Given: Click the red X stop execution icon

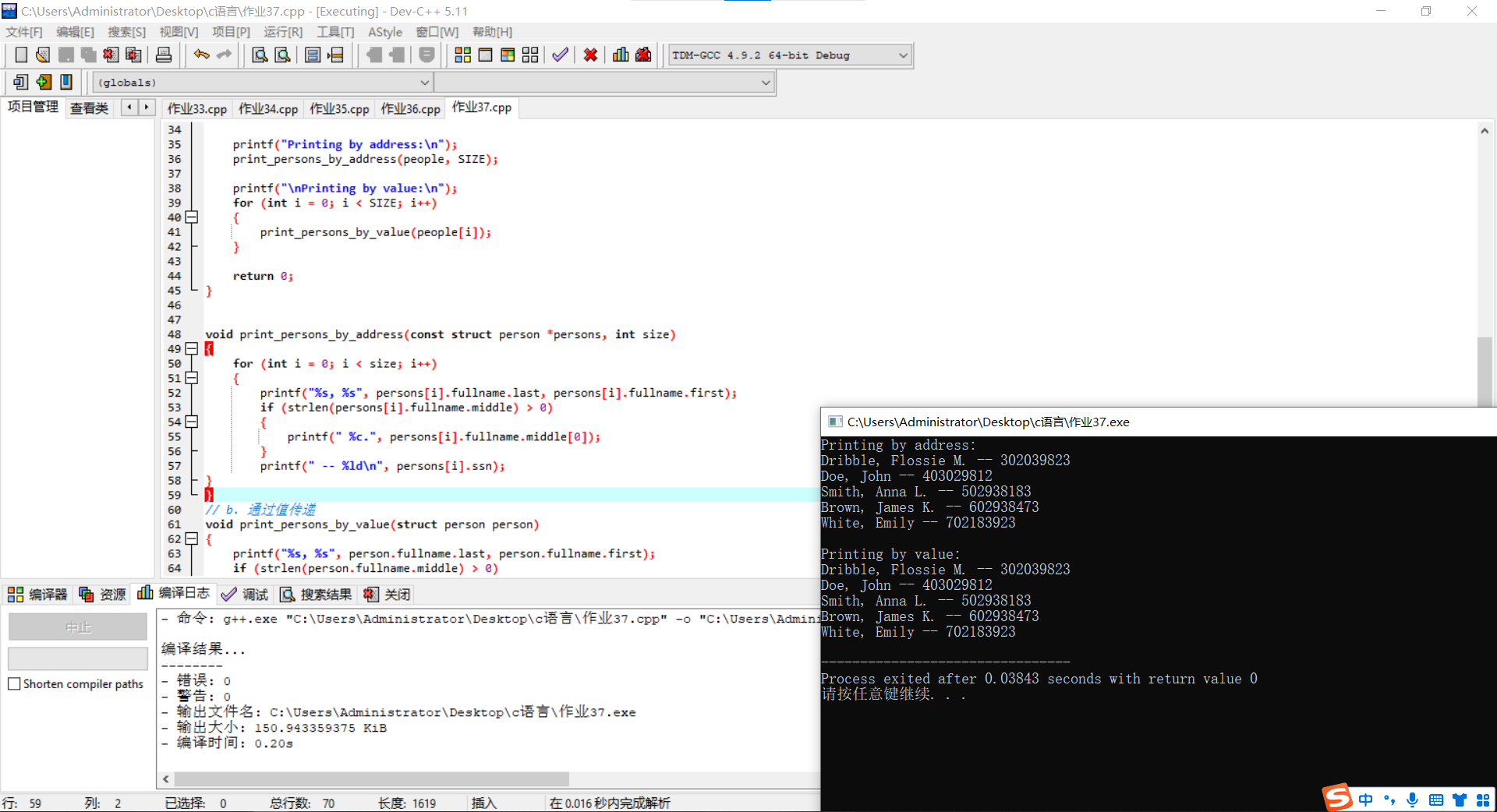Looking at the screenshot, I should (x=590, y=55).
